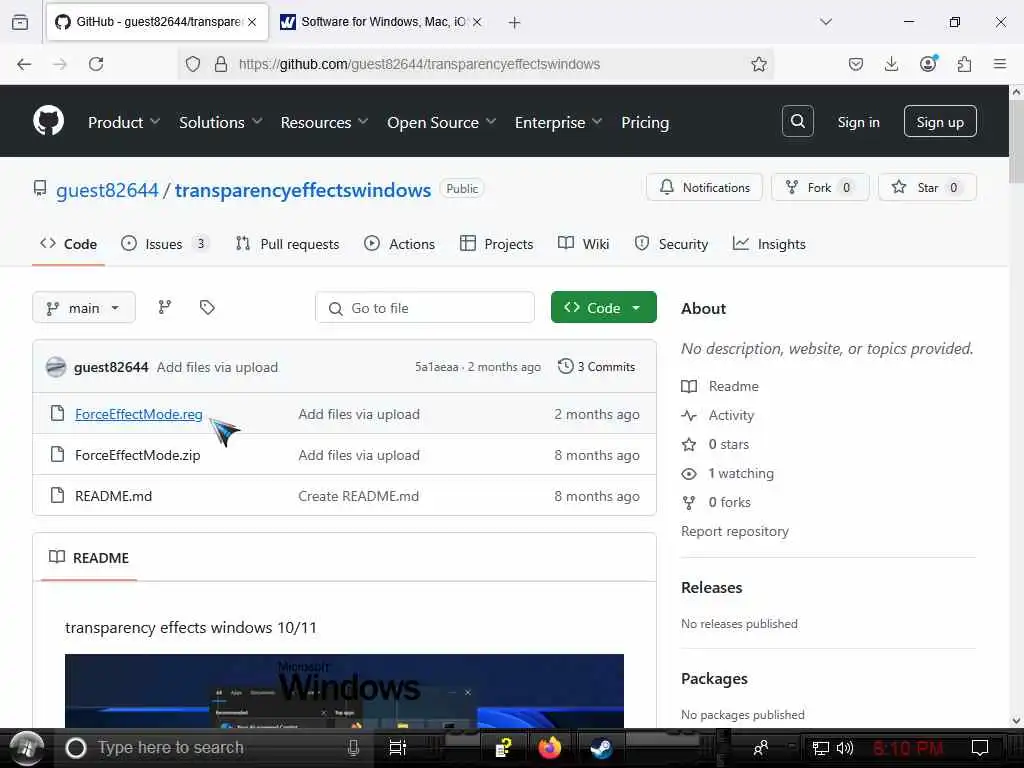Click the branches icon next to main

point(165,307)
